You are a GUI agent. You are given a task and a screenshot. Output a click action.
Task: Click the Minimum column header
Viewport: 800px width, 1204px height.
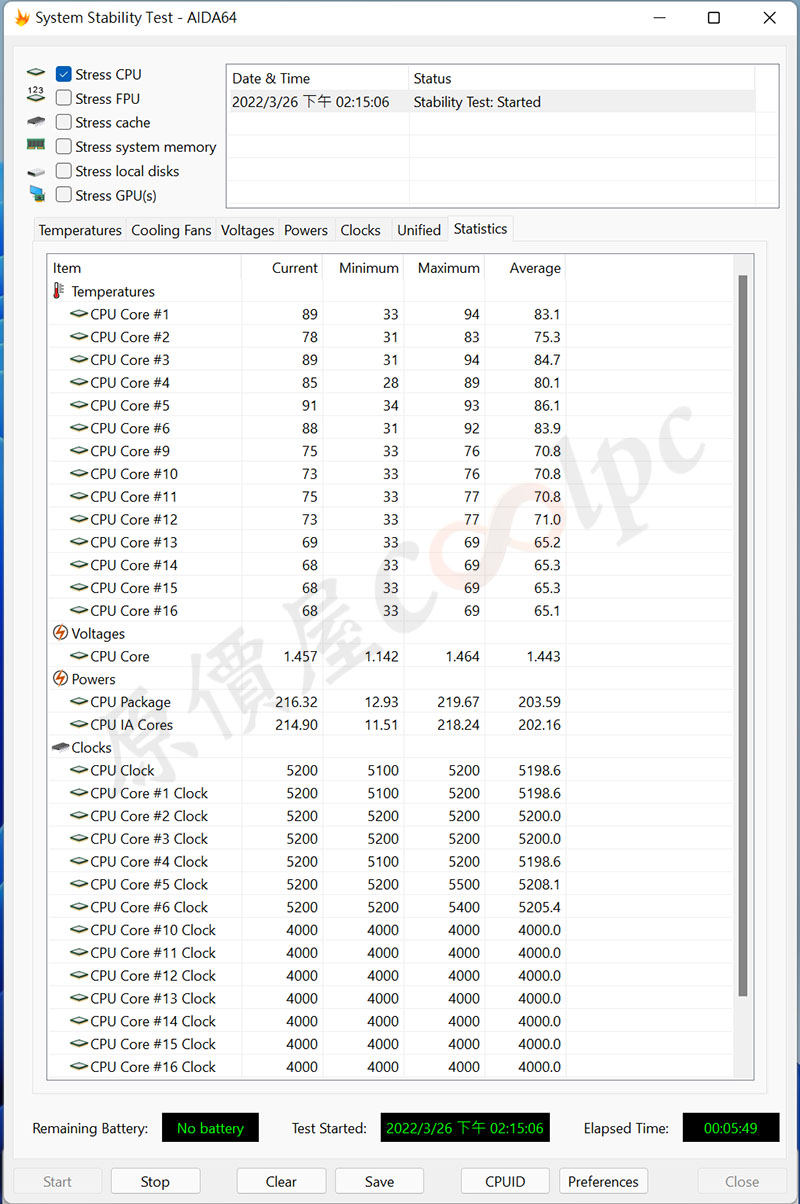(x=363, y=268)
